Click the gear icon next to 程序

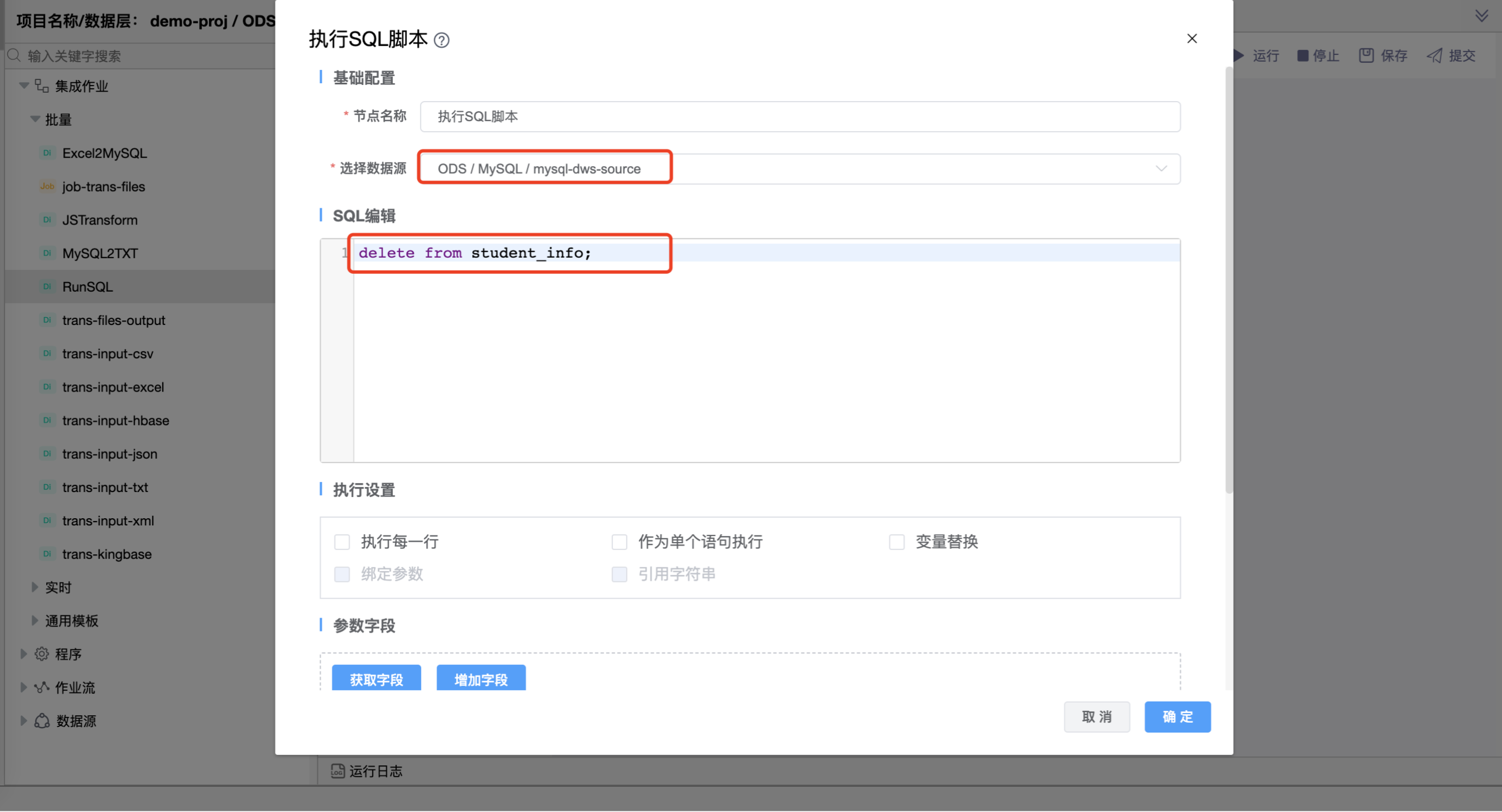(x=42, y=654)
